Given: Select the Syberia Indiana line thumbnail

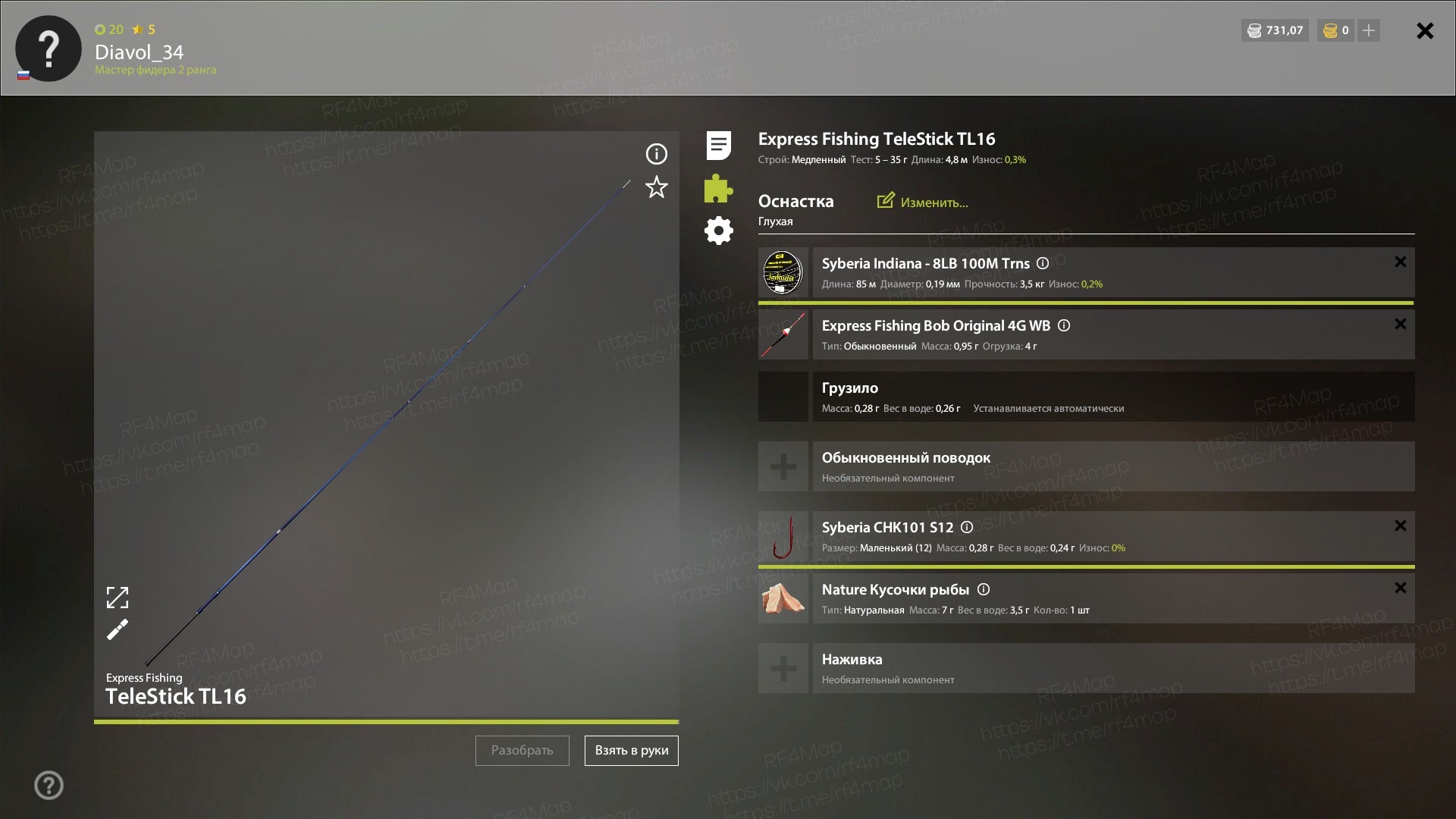Looking at the screenshot, I should click(783, 272).
